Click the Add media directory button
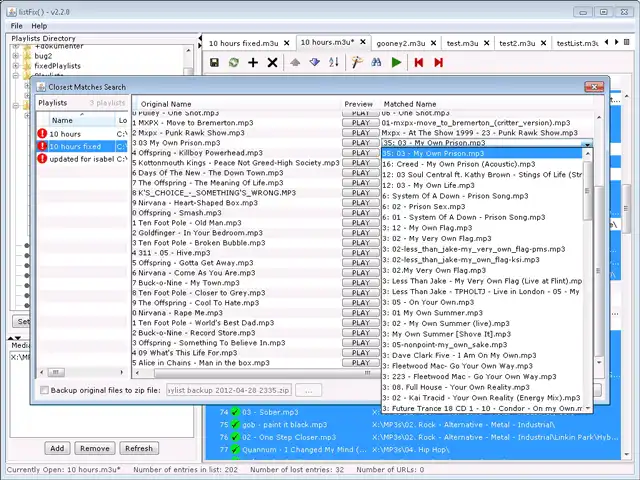640x480 pixels. 57,448
